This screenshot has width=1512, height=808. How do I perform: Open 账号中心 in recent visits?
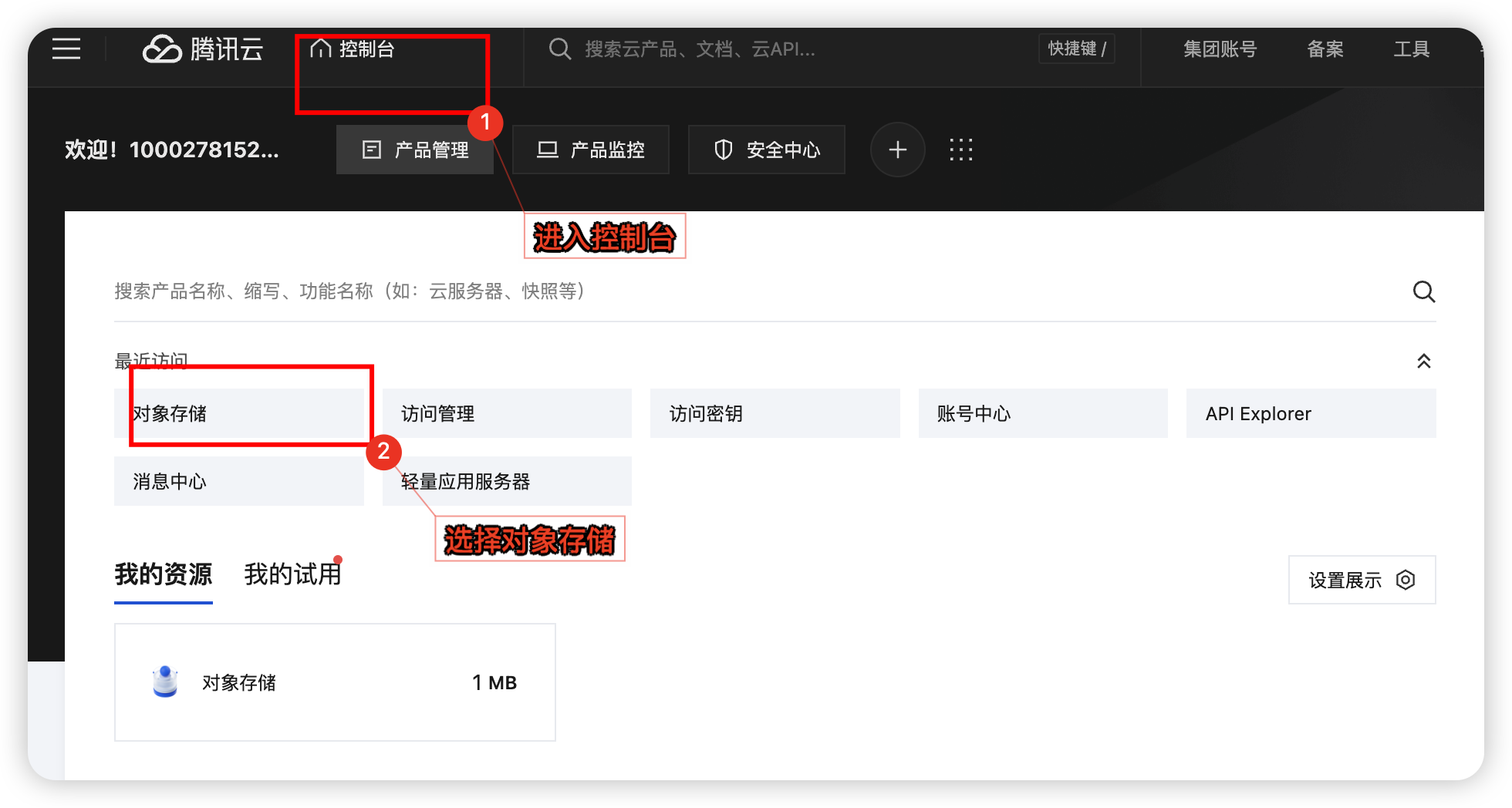tap(1043, 413)
